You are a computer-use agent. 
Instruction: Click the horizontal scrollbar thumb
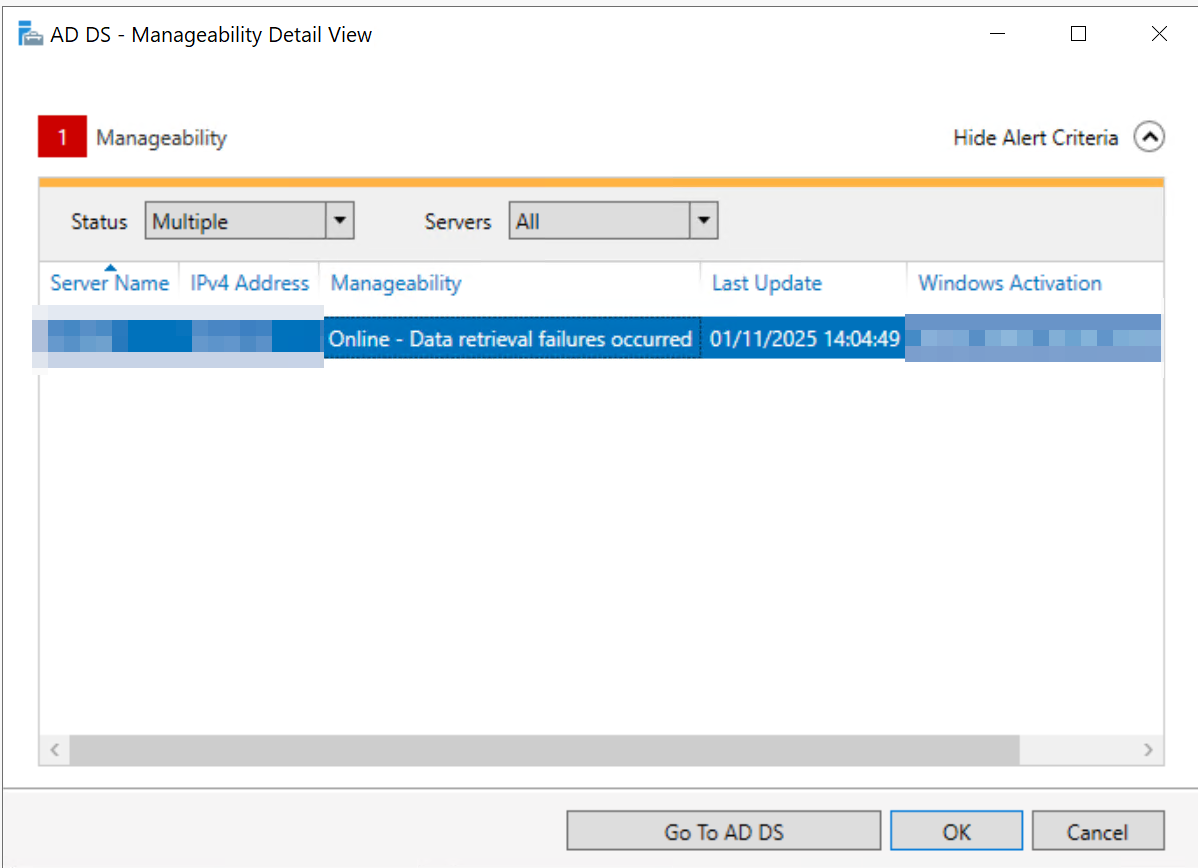544,750
